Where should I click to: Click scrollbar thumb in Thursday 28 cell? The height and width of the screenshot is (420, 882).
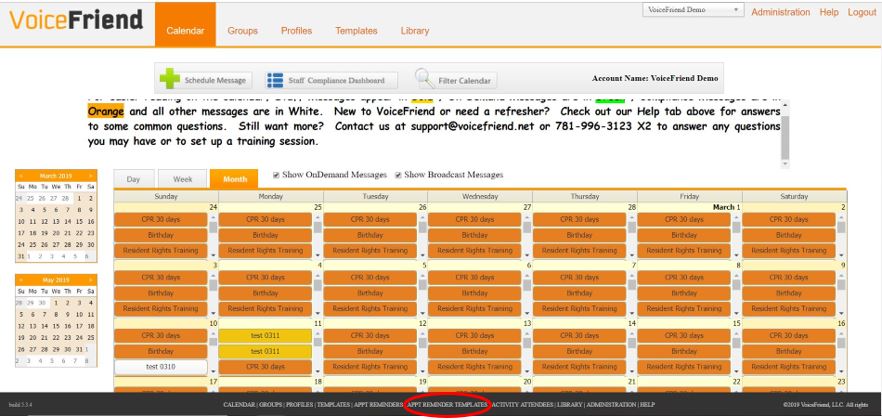(632, 228)
